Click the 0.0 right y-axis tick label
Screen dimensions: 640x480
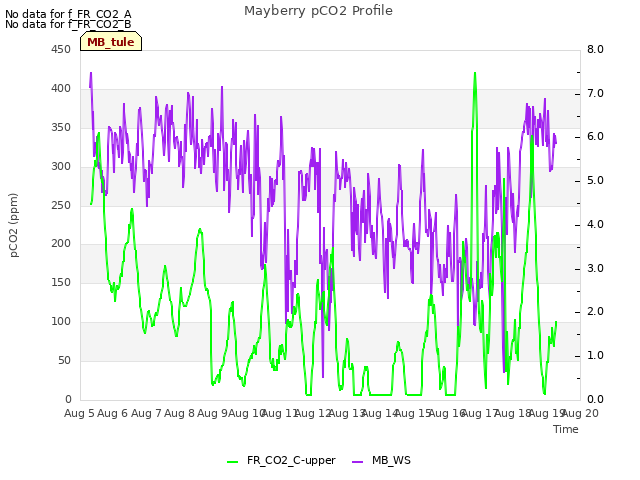[x=595, y=399]
